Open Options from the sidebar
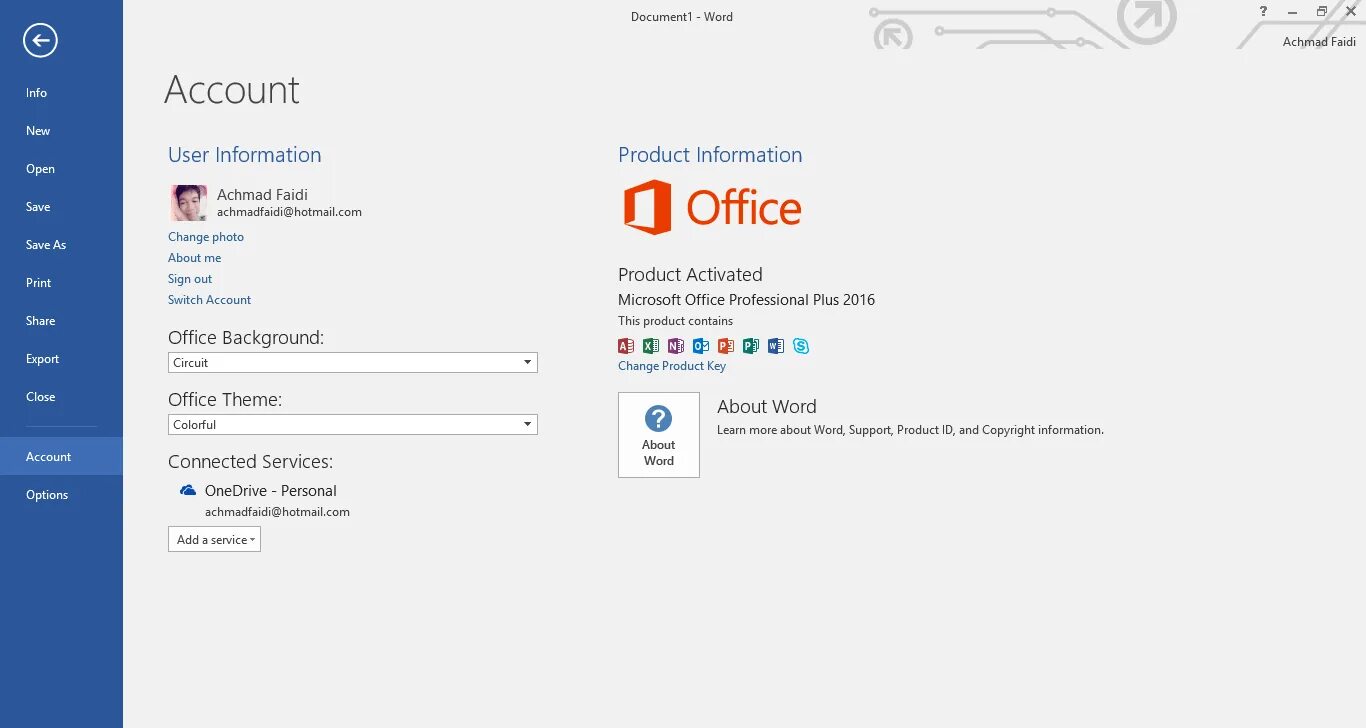Viewport: 1366px width, 728px height. [x=61, y=495]
